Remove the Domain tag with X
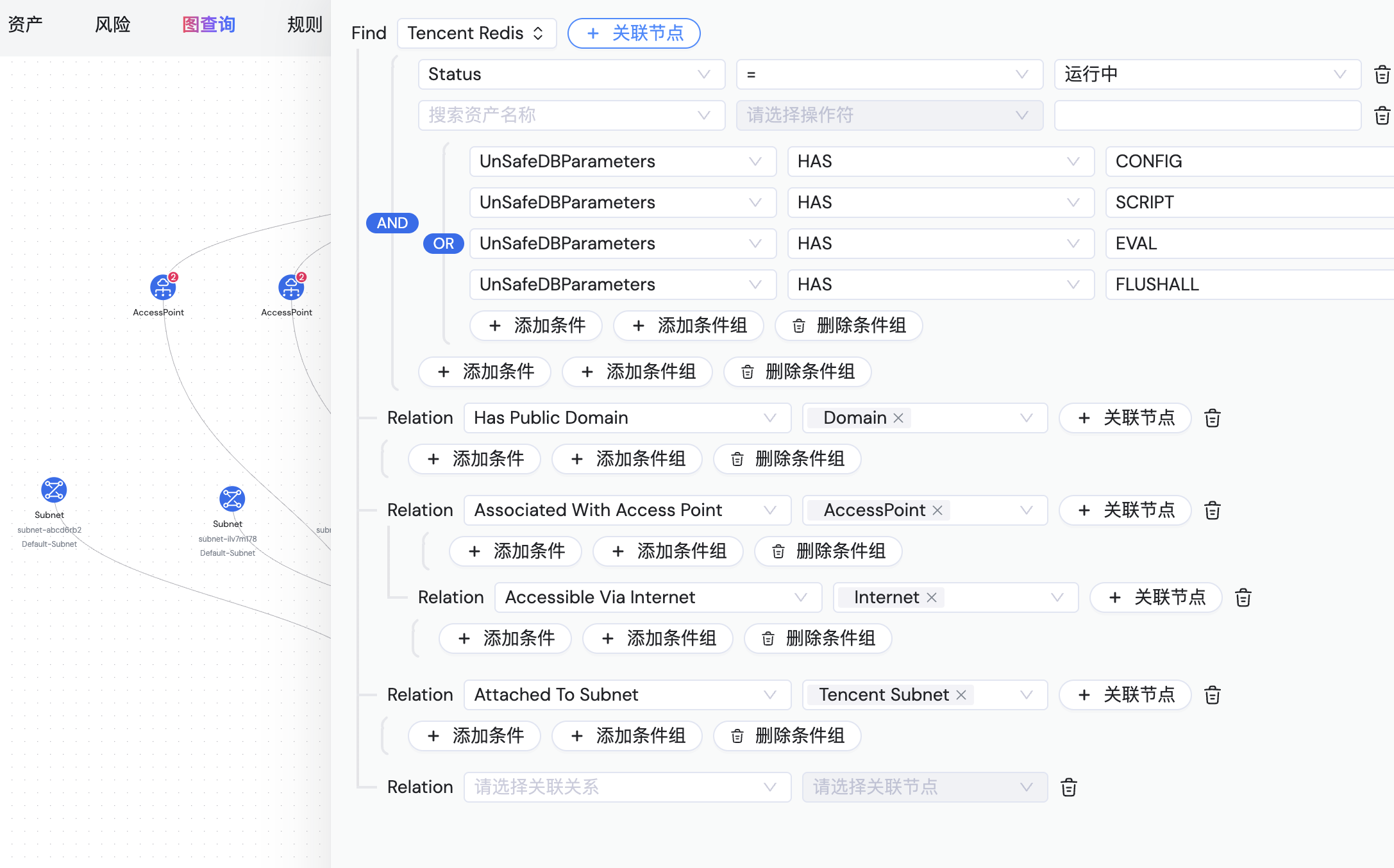This screenshot has height=868, width=1394. pos(898,418)
